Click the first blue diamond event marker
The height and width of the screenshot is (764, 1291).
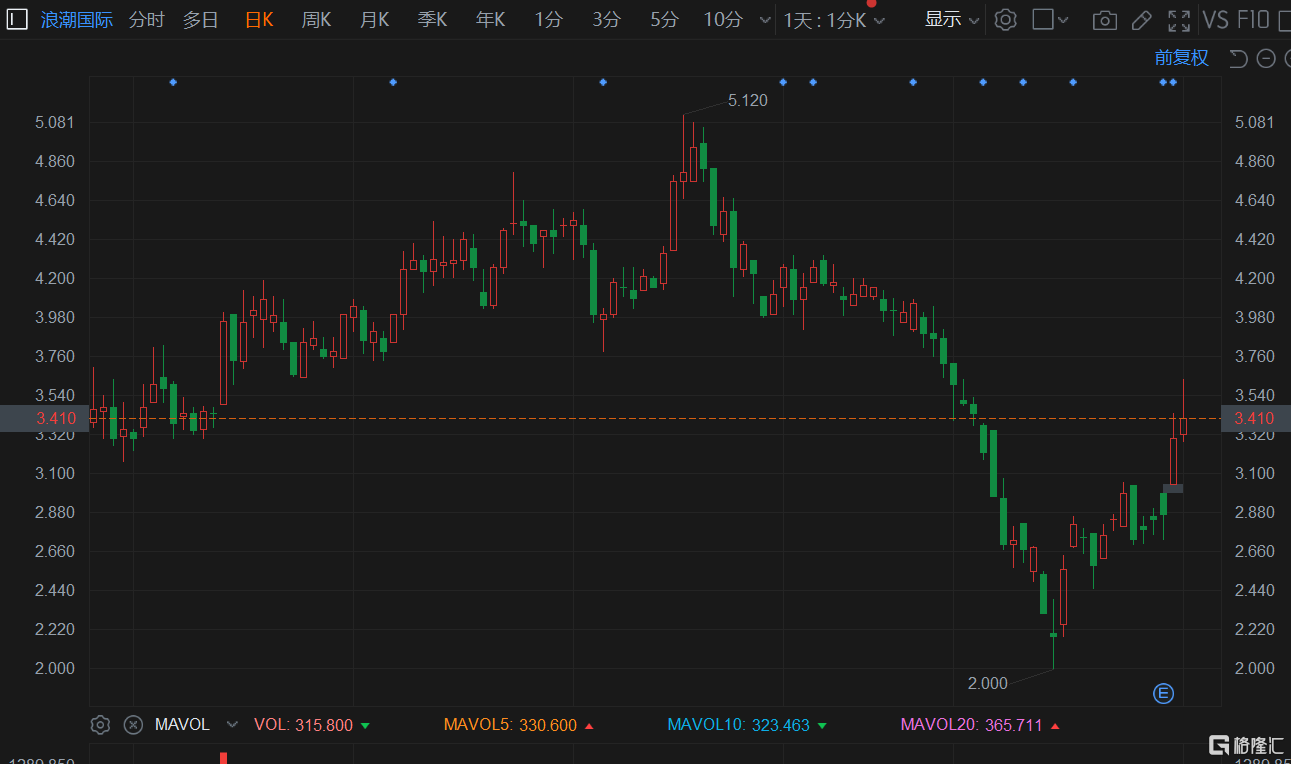[173, 82]
